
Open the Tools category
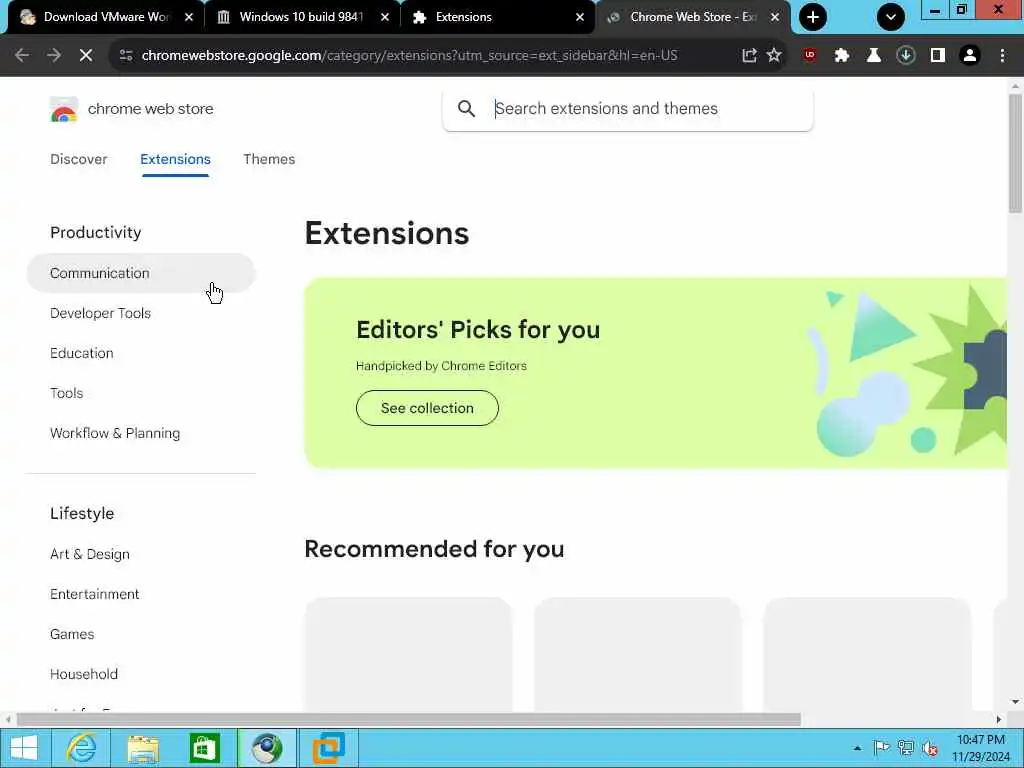[67, 393]
